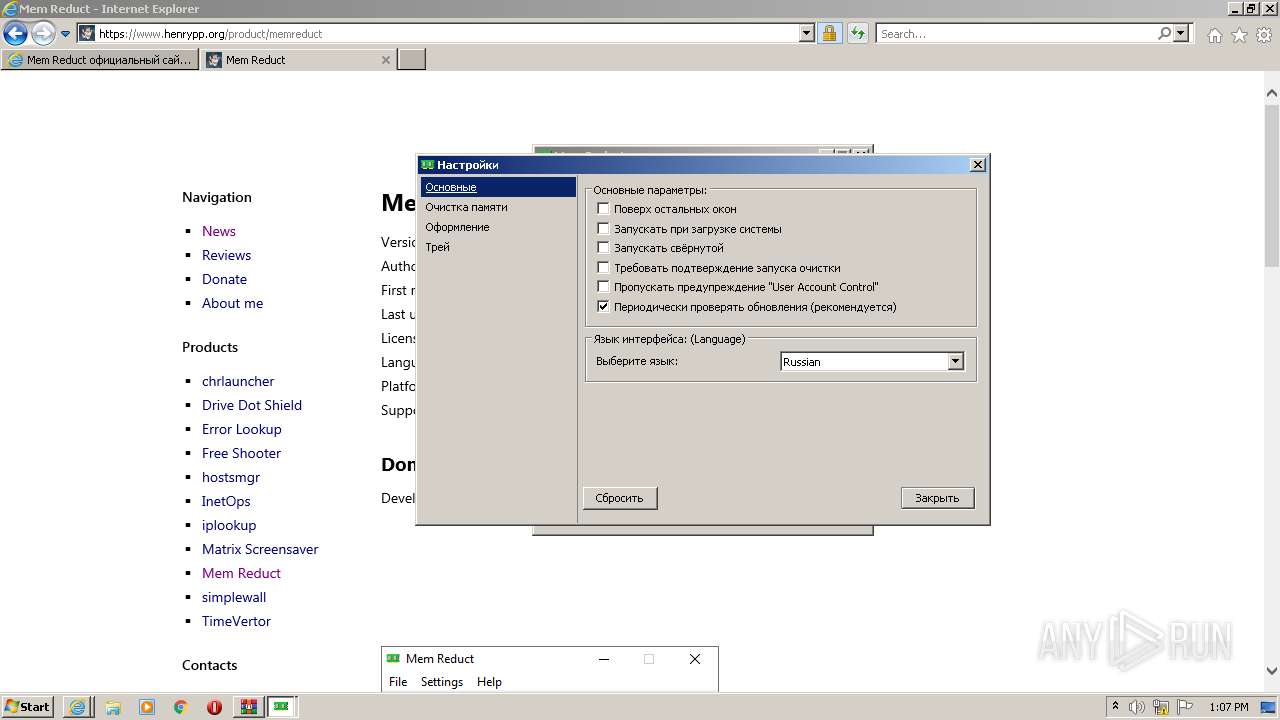Open the language dropdown showing Russian
This screenshot has width=1280, height=720.
pyautogui.click(x=872, y=362)
